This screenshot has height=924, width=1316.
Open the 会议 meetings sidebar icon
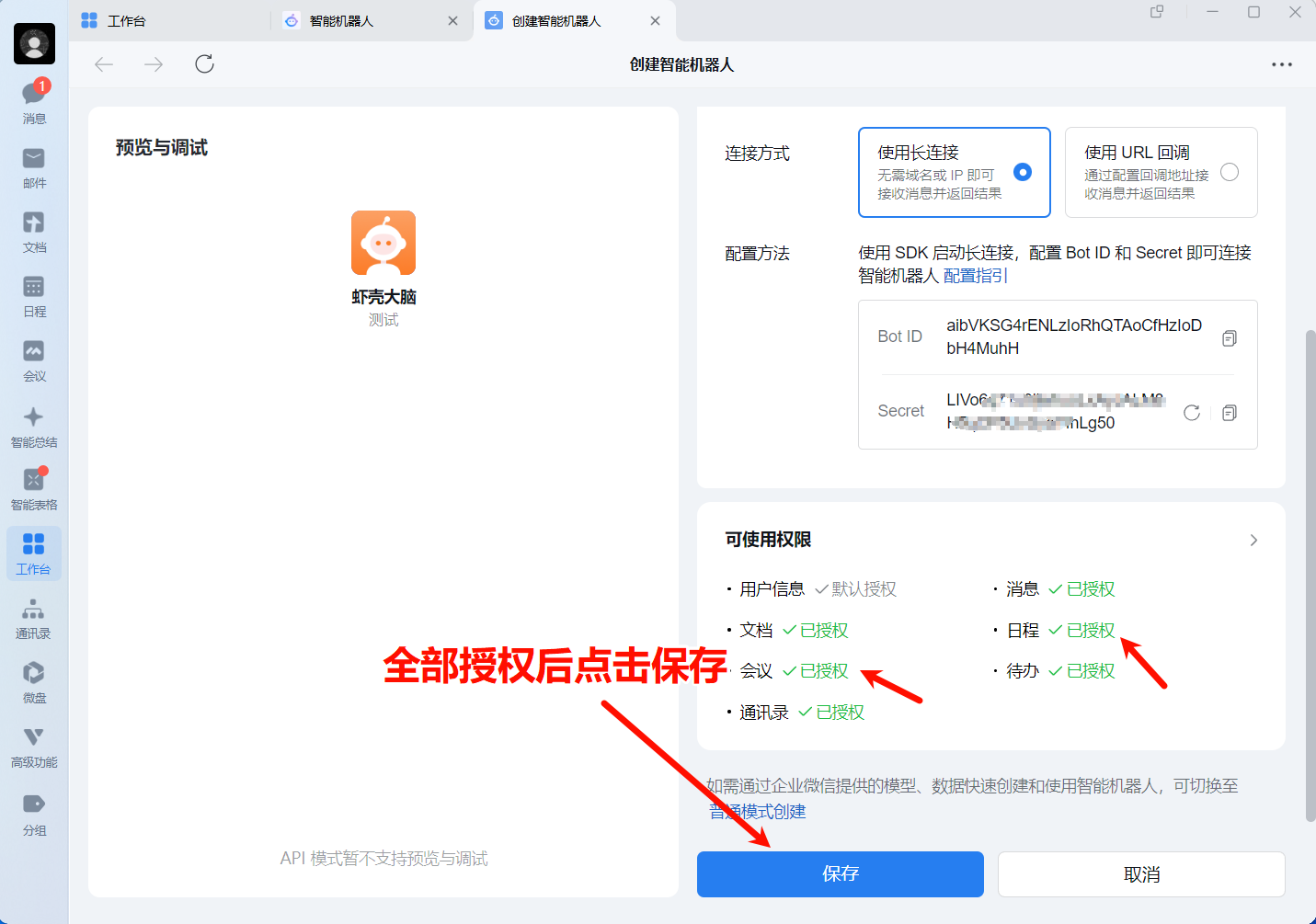coord(34,360)
